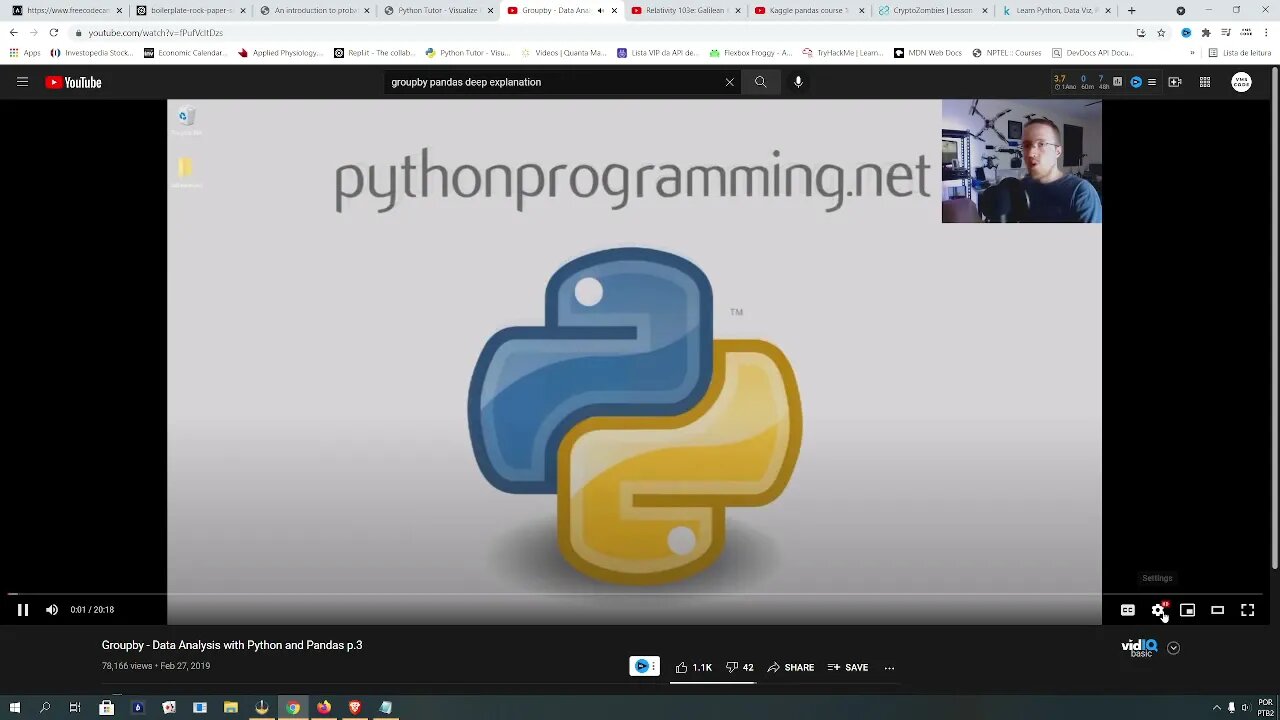Open Windows Start menu

coord(14,707)
